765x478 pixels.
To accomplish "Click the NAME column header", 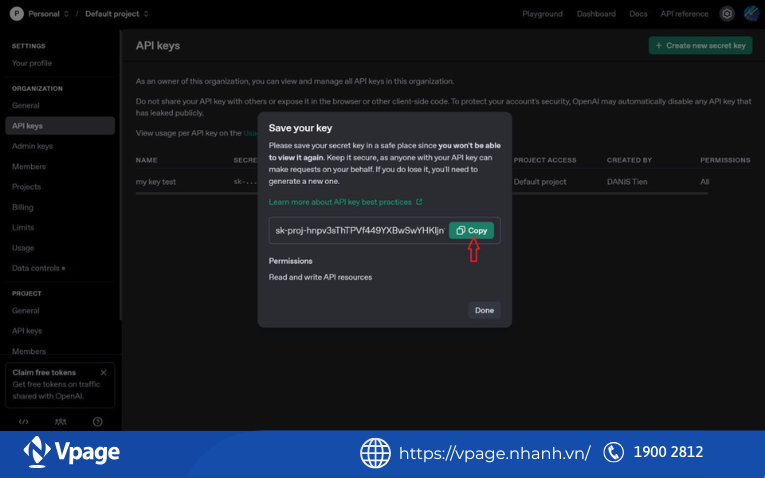I will [146, 160].
